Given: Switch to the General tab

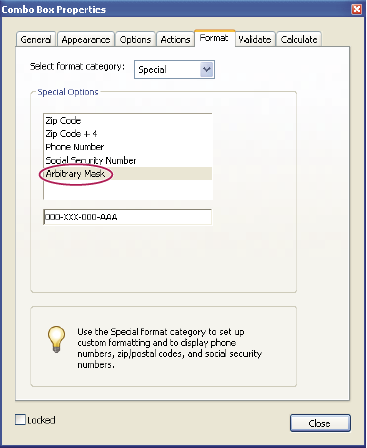Looking at the screenshot, I should click(x=36, y=39).
